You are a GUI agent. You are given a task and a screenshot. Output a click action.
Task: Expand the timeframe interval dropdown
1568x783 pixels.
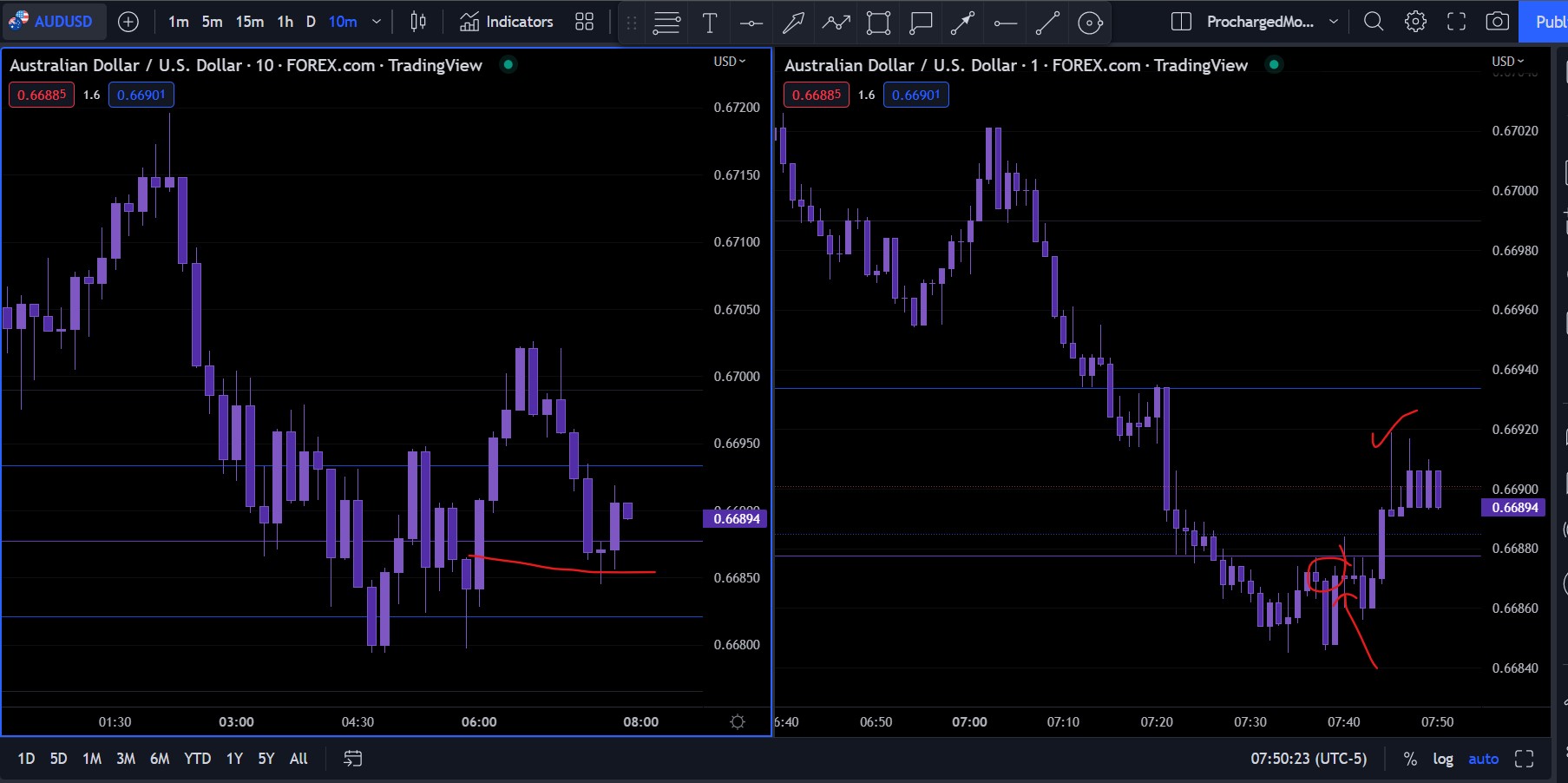[377, 22]
